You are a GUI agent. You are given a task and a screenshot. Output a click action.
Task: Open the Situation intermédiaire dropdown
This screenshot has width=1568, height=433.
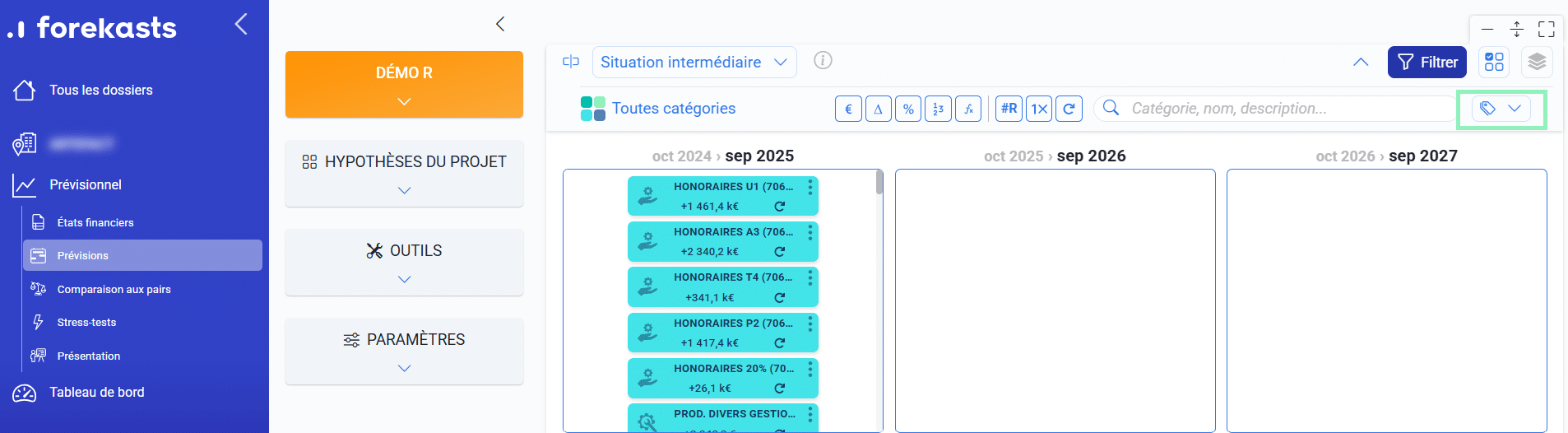pos(694,63)
